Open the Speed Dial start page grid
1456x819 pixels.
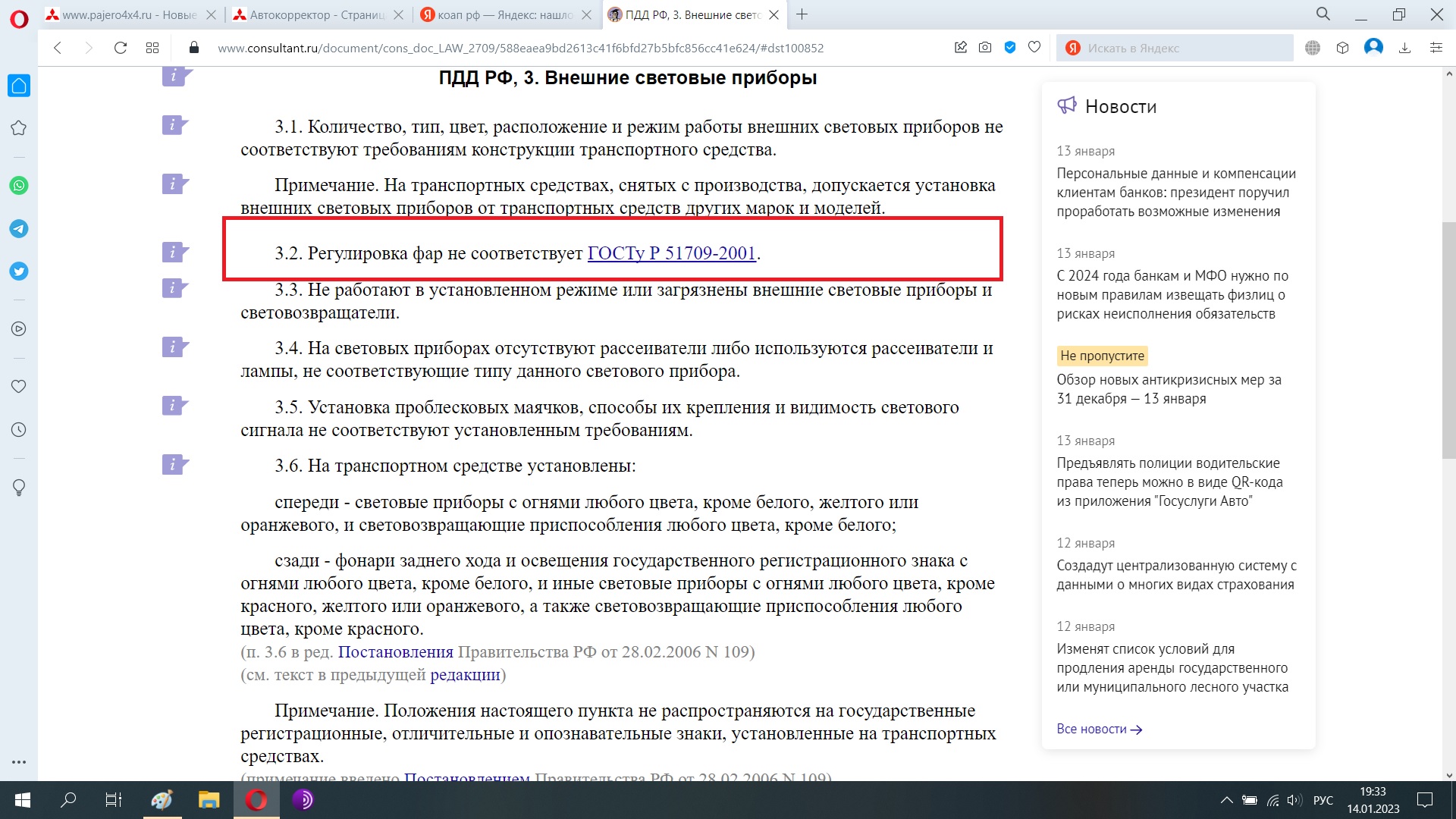coord(152,48)
